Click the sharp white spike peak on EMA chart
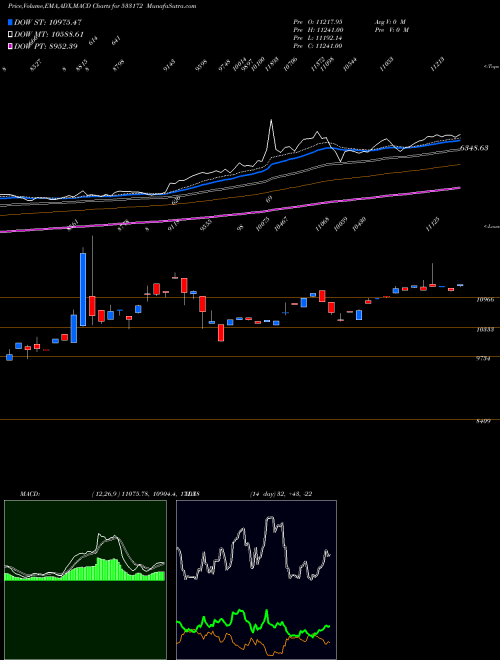The height and width of the screenshot is (660, 500). point(271,120)
